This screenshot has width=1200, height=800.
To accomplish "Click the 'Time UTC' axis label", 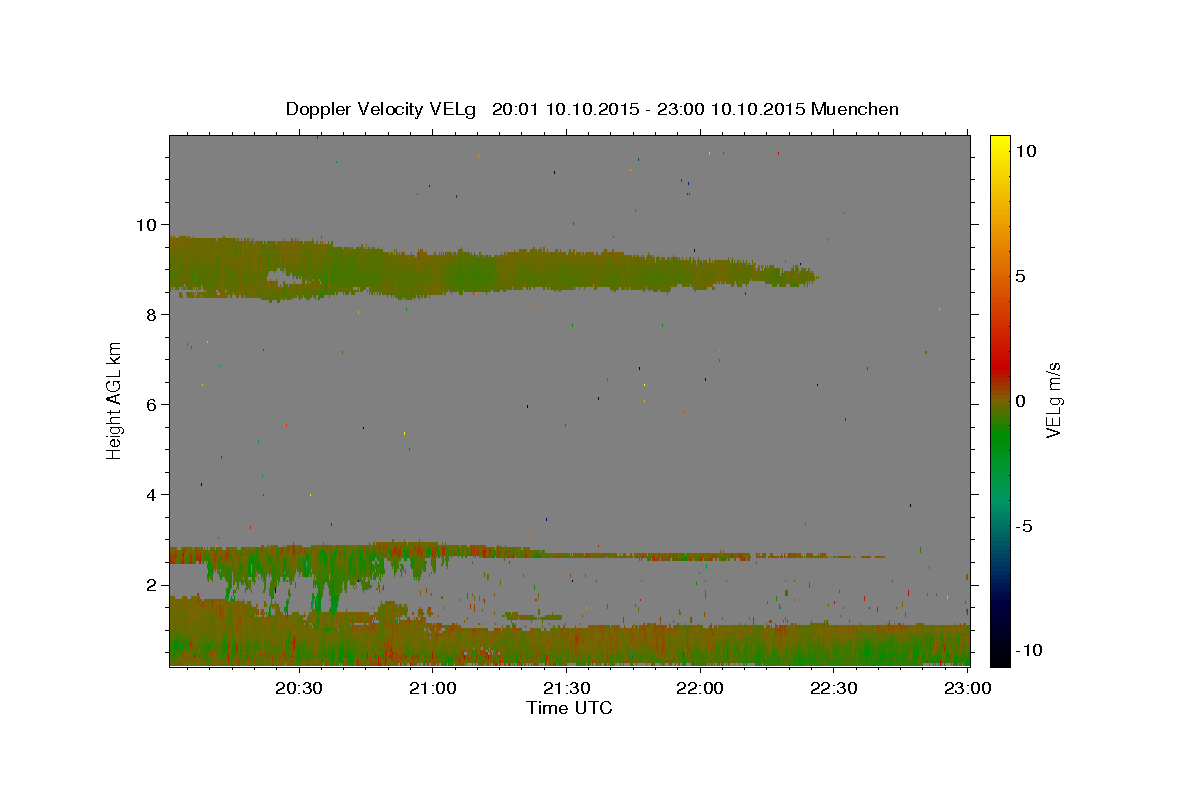I will pyautogui.click(x=569, y=708).
